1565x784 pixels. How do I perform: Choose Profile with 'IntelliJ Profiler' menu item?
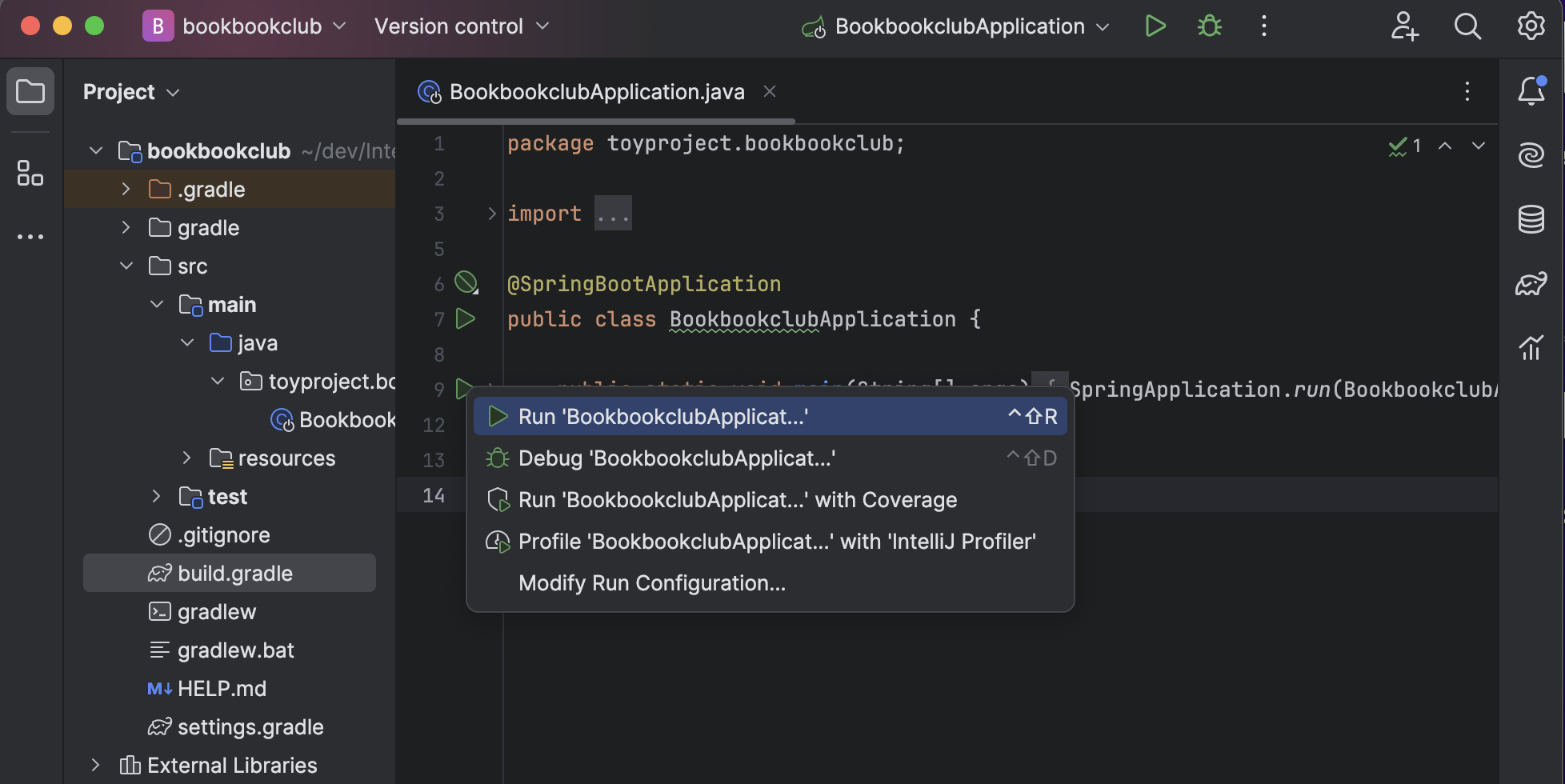(770, 541)
